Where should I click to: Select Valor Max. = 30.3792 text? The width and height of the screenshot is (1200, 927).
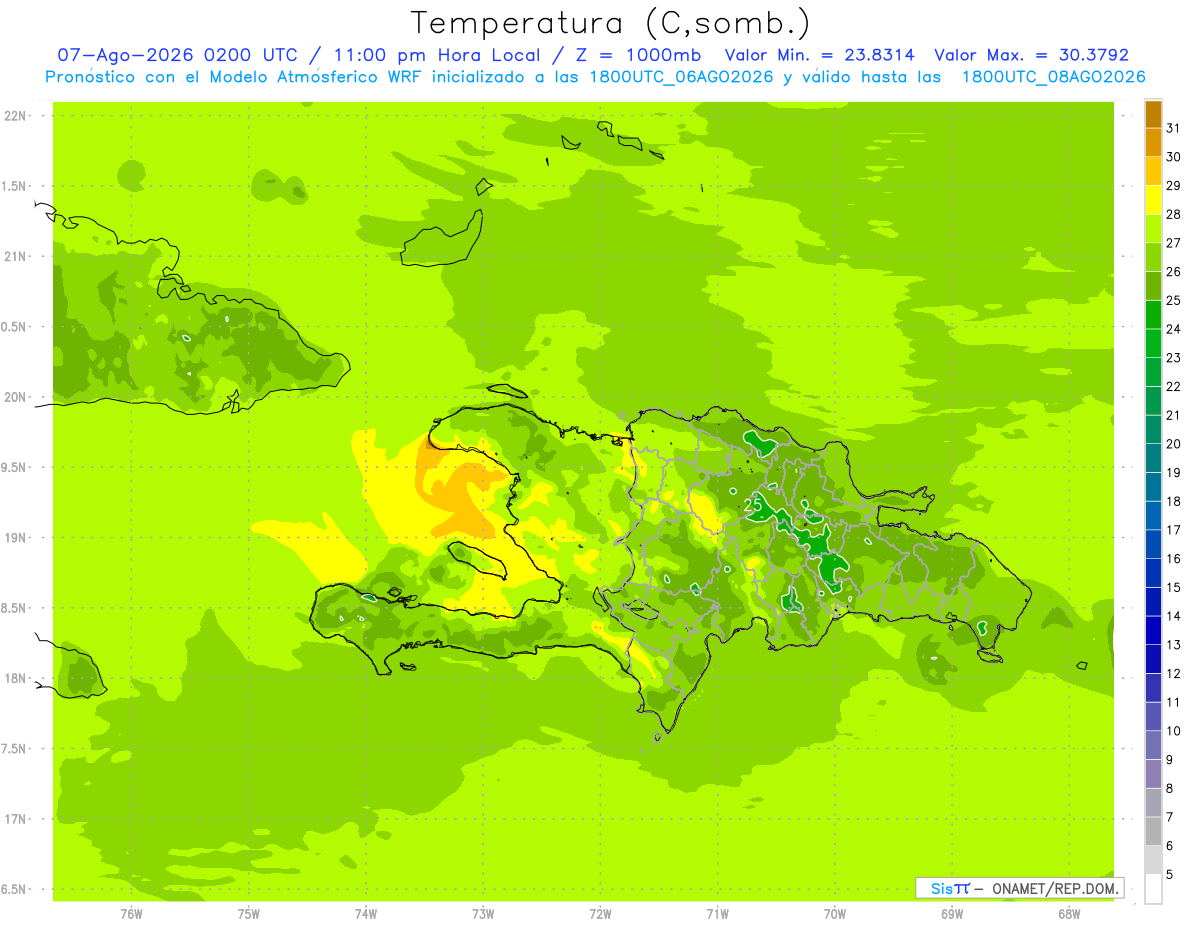[x=1031, y=55]
